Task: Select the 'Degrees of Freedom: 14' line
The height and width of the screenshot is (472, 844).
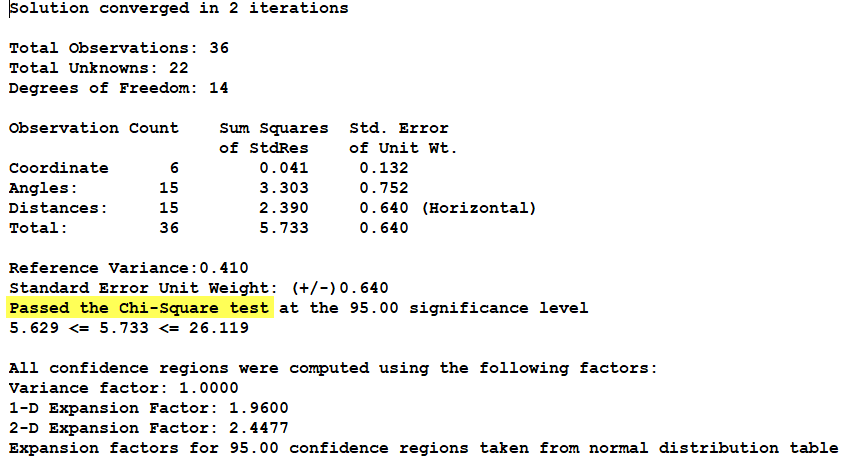Action: pyautogui.click(x=118, y=88)
